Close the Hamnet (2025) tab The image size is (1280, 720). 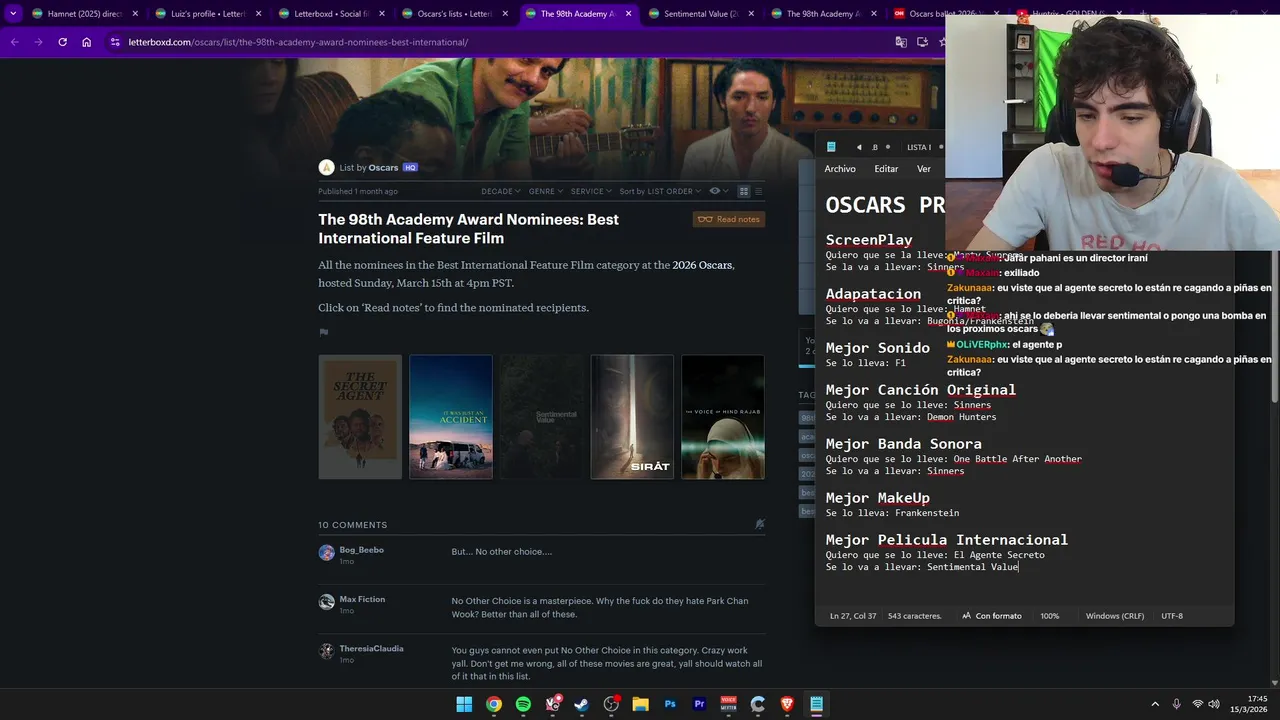[x=135, y=14]
